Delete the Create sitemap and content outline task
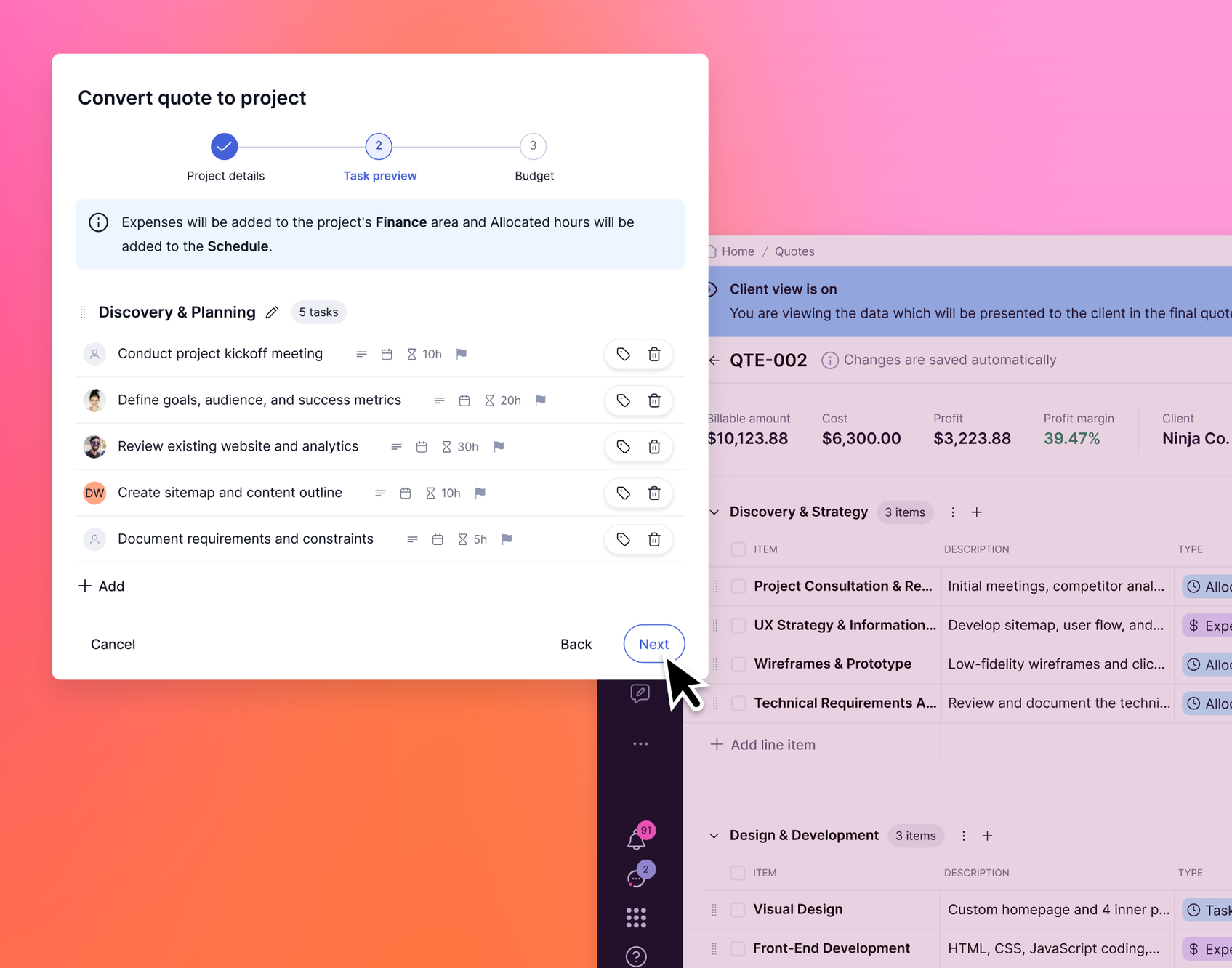1232x968 pixels. (654, 493)
